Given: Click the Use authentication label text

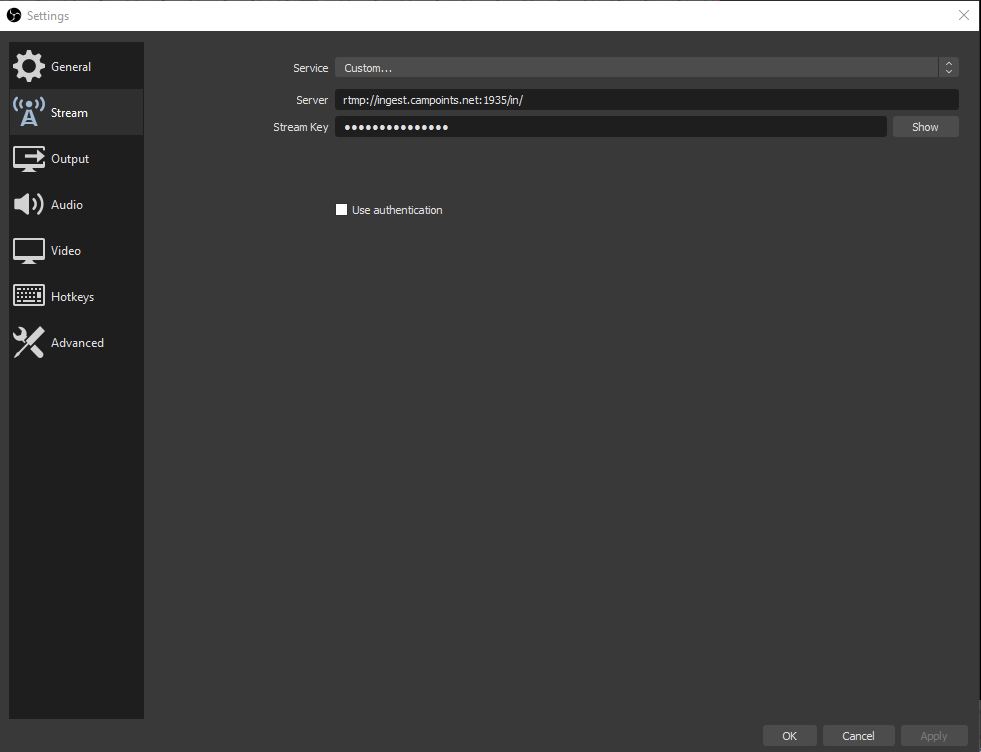Looking at the screenshot, I should coord(397,210).
